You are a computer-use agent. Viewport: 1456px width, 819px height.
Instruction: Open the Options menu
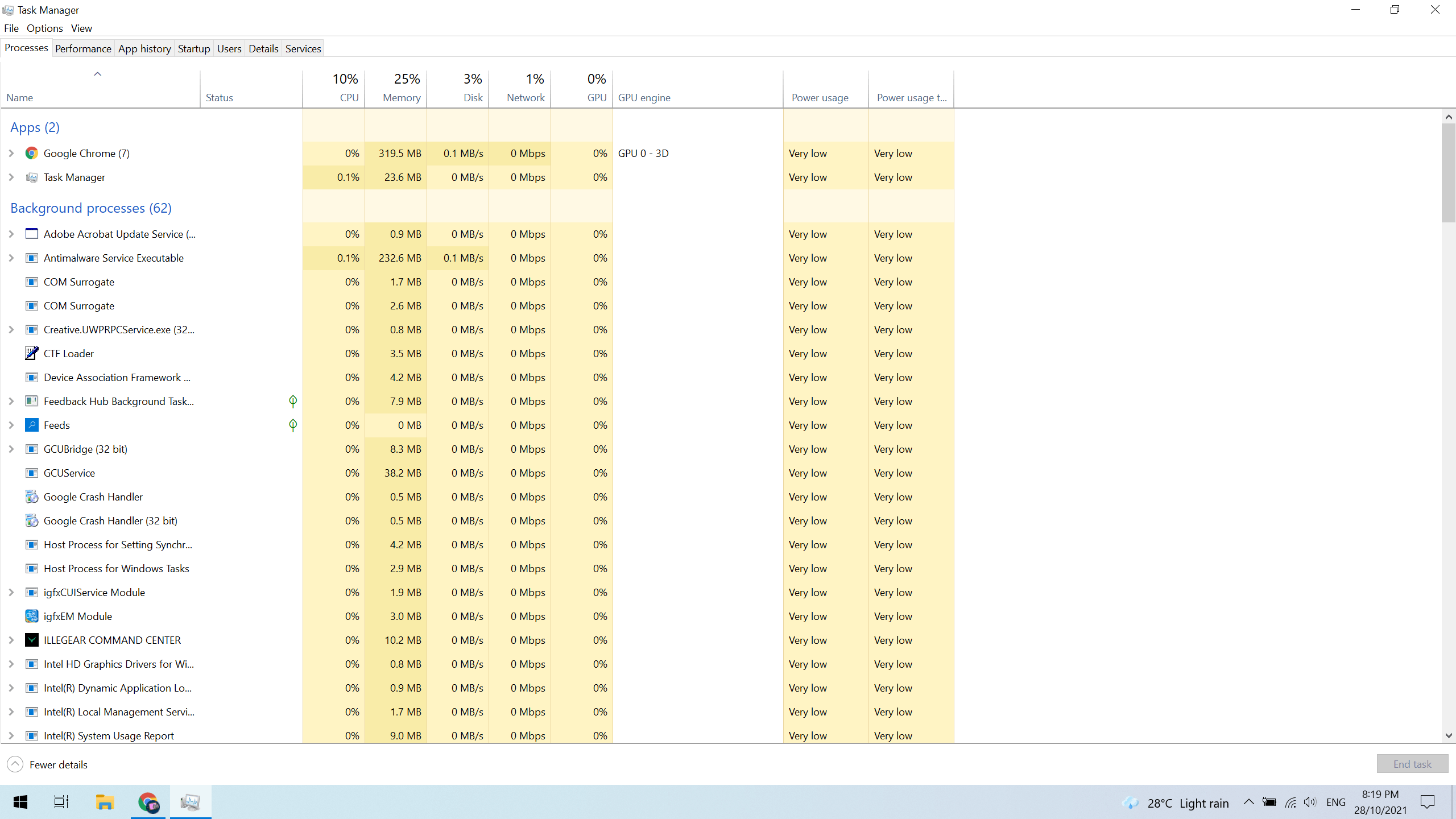(x=44, y=28)
